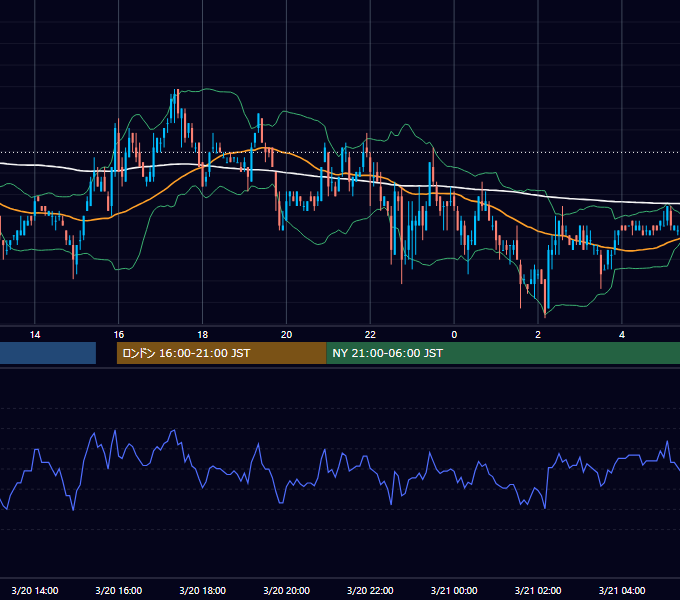Screen dimensions: 680x600
Task: Select the 0 hour label on price axis
Action: click(x=454, y=335)
